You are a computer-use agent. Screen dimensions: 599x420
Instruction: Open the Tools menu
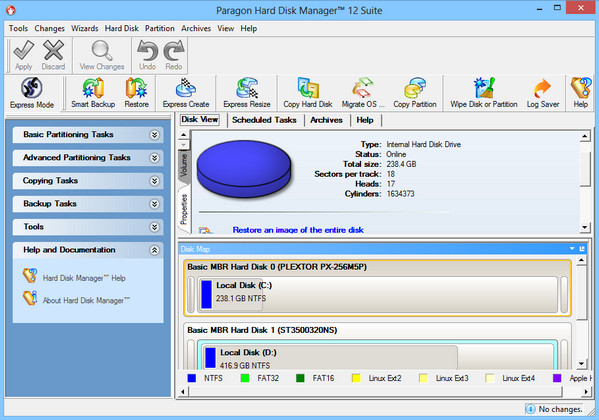point(18,28)
